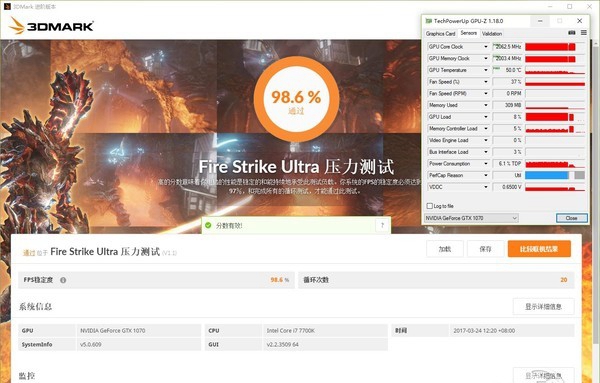Click the FPS稳定度 98.6 % value
Screen dimensions: 600x383
tap(279, 280)
